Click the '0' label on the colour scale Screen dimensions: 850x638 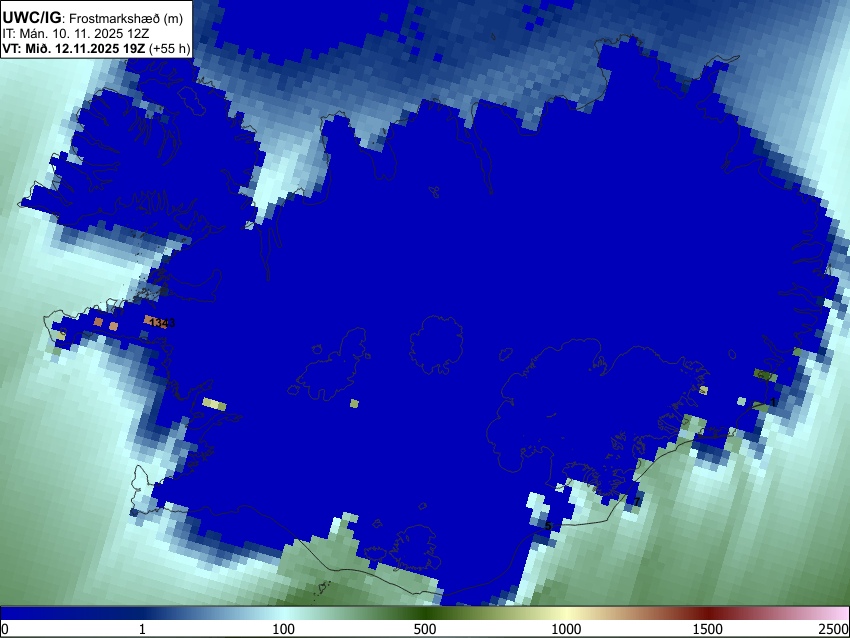pyautogui.click(x=5, y=629)
